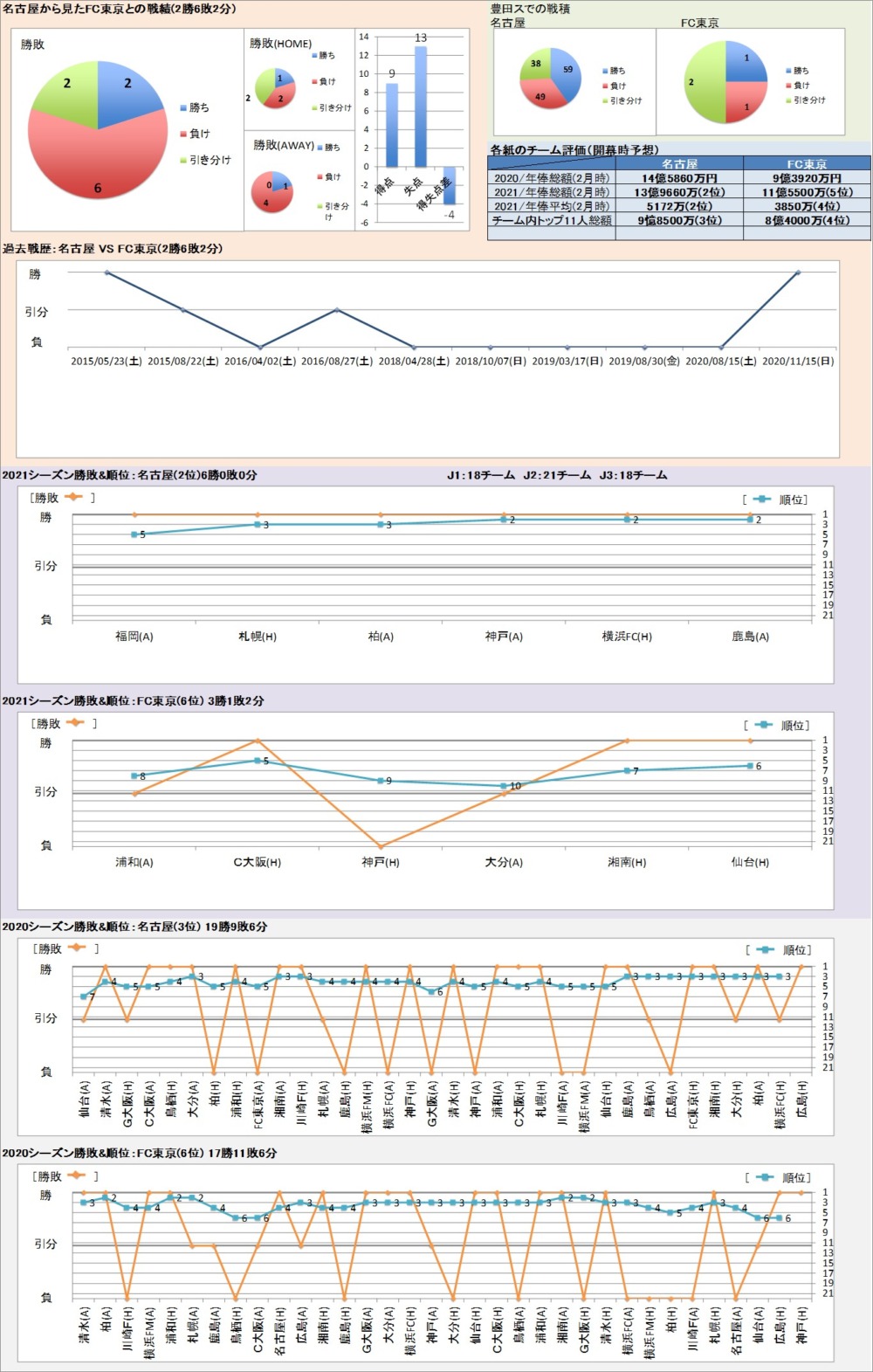
Task: Click rank marker 10 at 大分(A) in 2021 FC東京 chart
Action: pyautogui.click(x=504, y=786)
